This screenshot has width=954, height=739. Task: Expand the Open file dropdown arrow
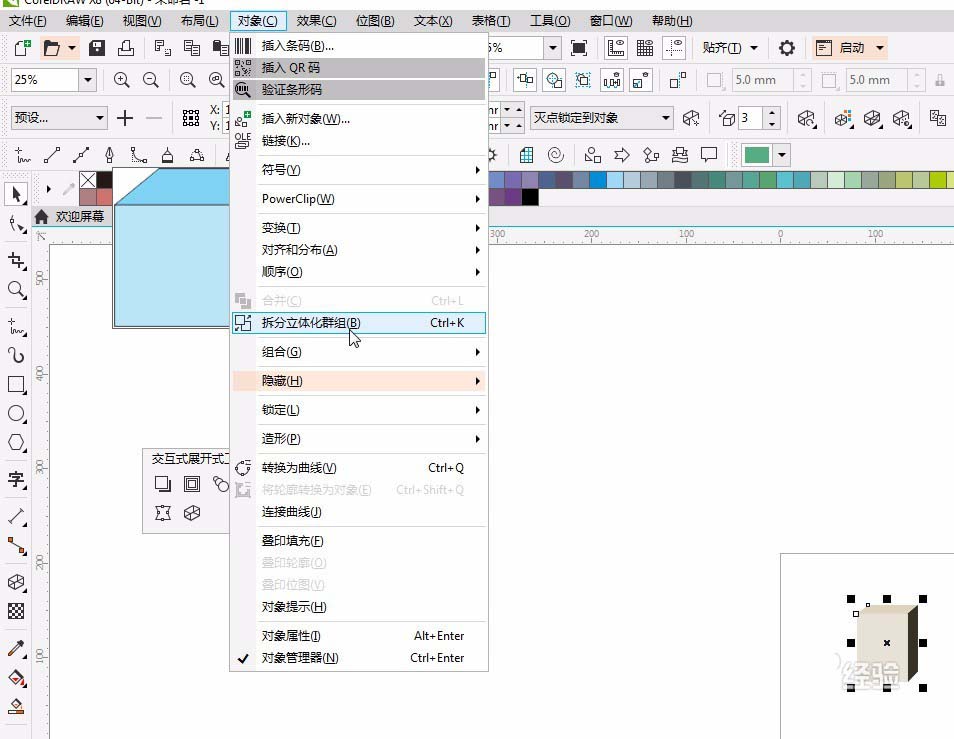[72, 48]
